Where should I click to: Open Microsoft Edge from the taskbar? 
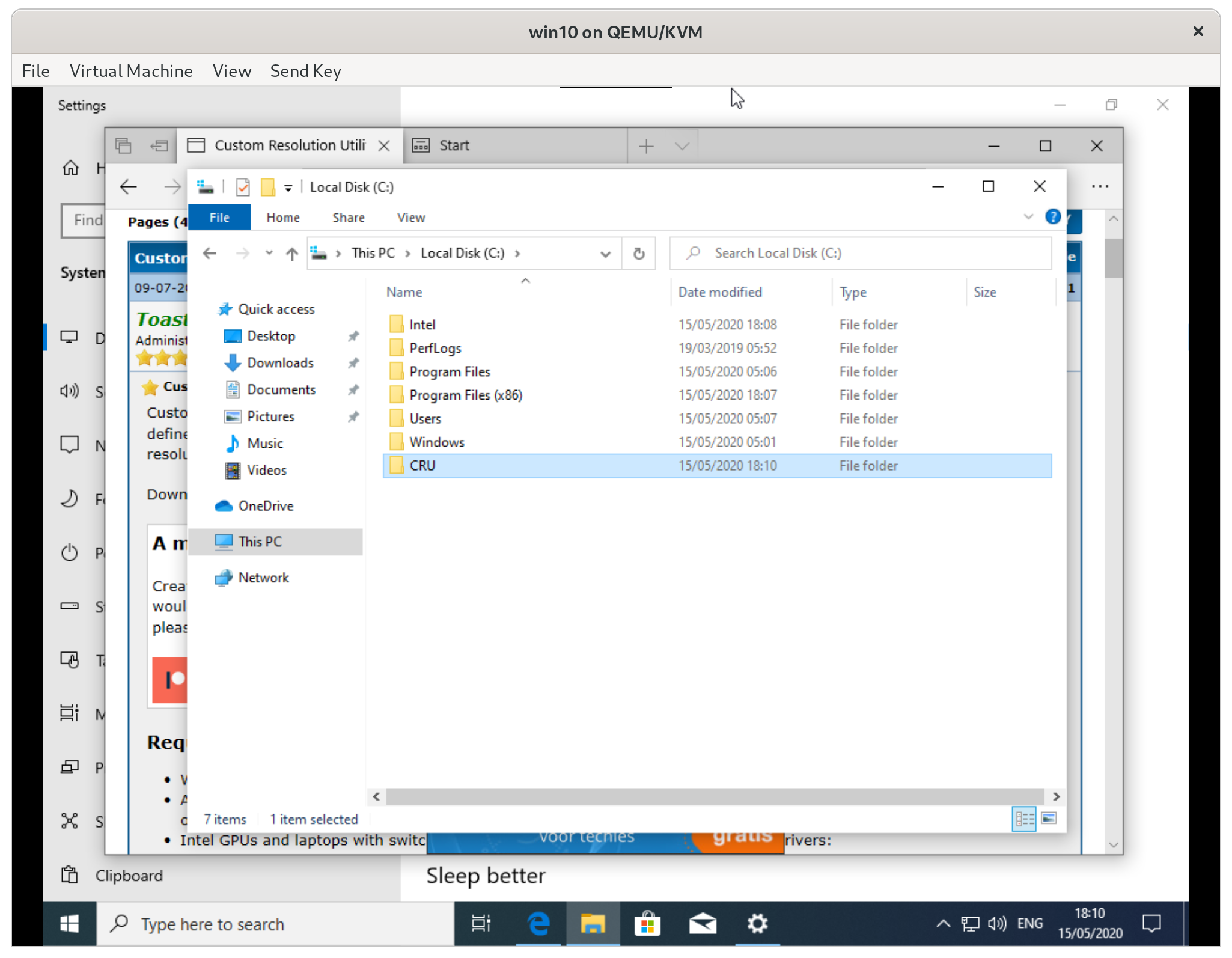(x=538, y=924)
